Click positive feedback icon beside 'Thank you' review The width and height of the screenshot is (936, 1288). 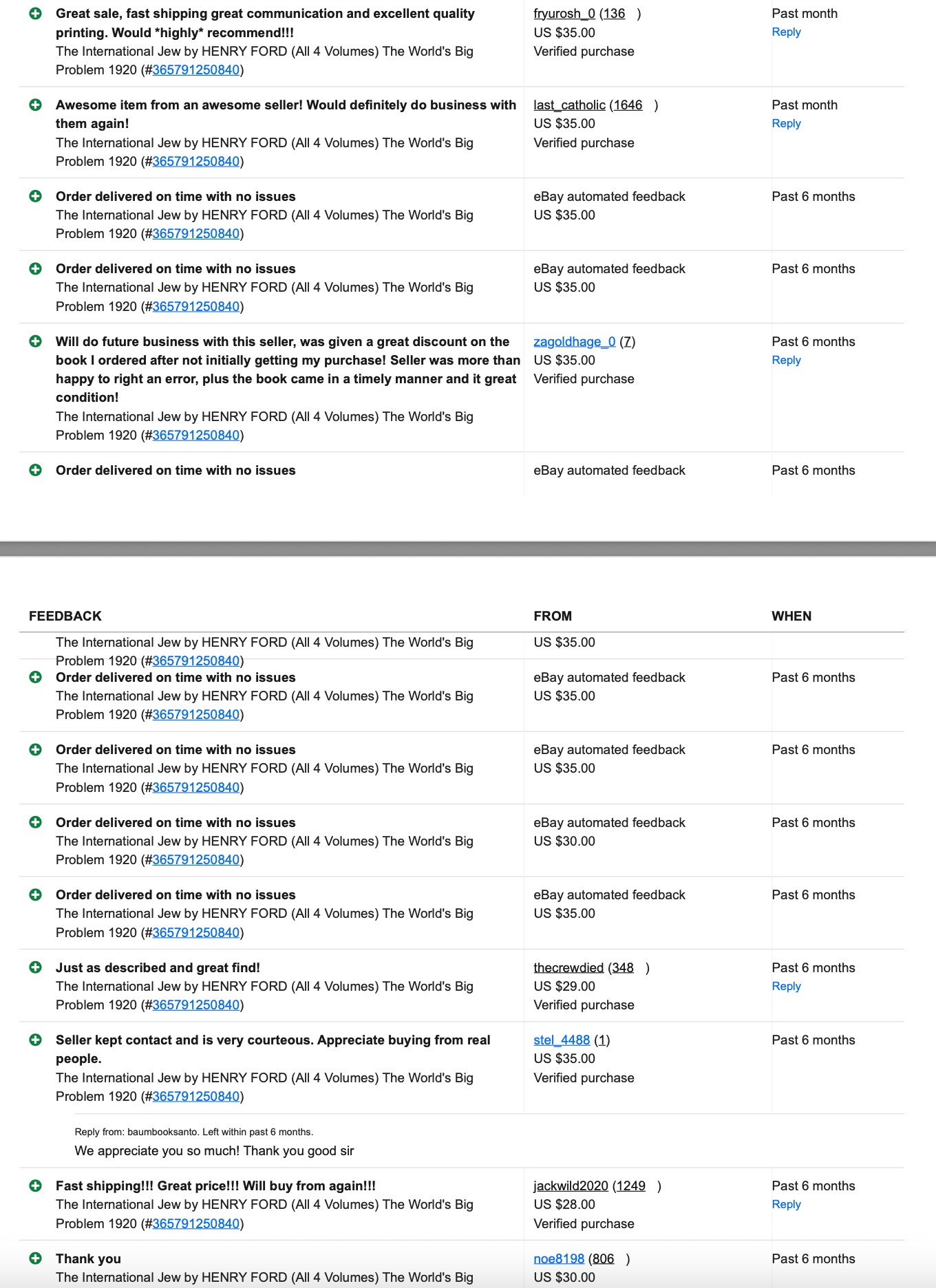tap(36, 1259)
